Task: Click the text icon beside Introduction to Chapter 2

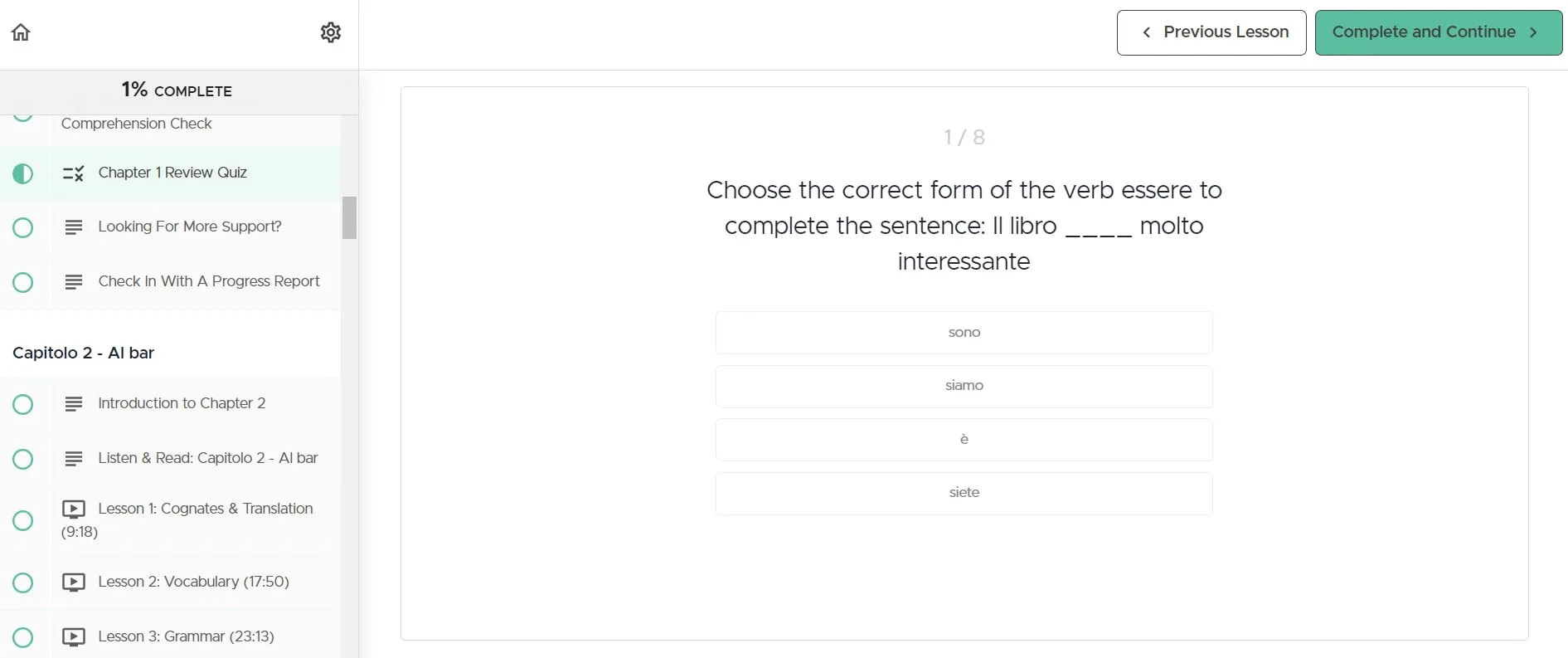Action: click(x=74, y=404)
